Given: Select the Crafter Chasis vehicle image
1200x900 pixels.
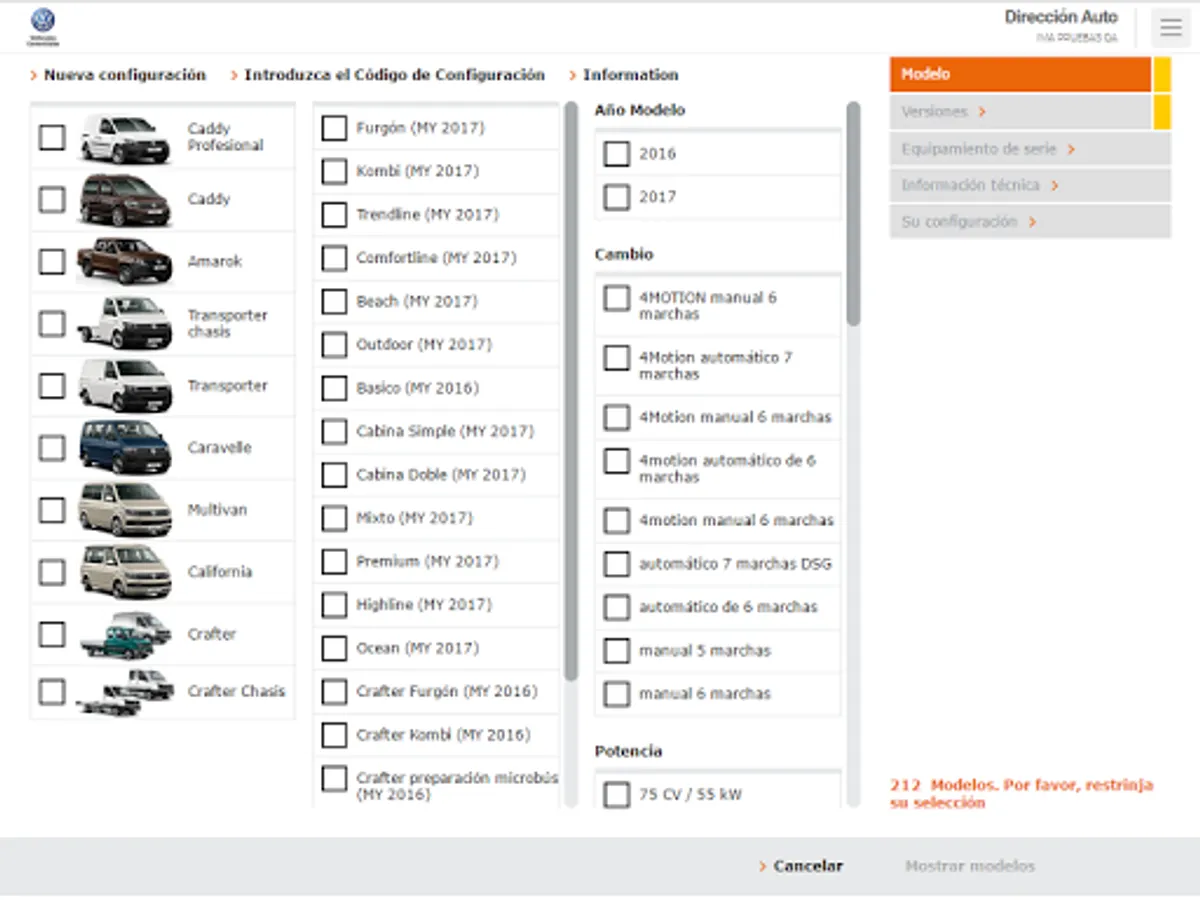Looking at the screenshot, I should [125, 692].
